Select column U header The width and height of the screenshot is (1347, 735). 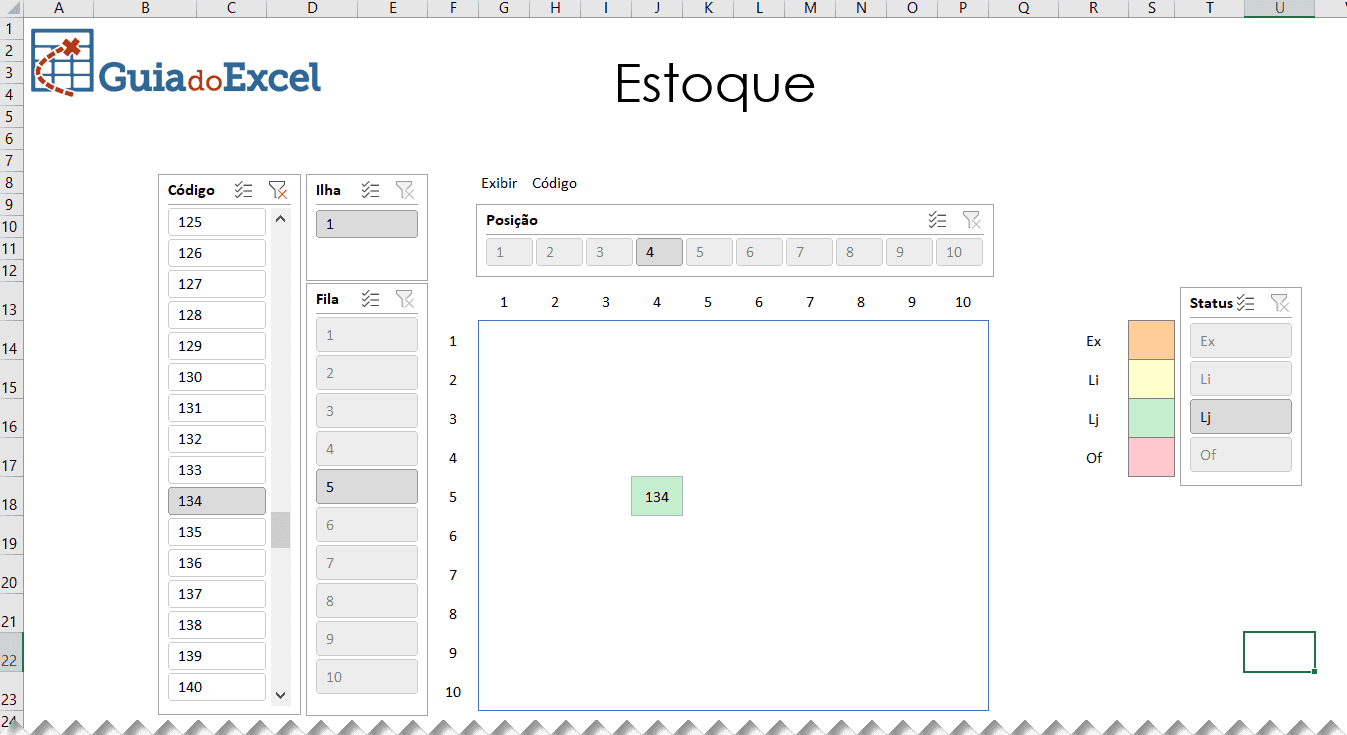1279,8
